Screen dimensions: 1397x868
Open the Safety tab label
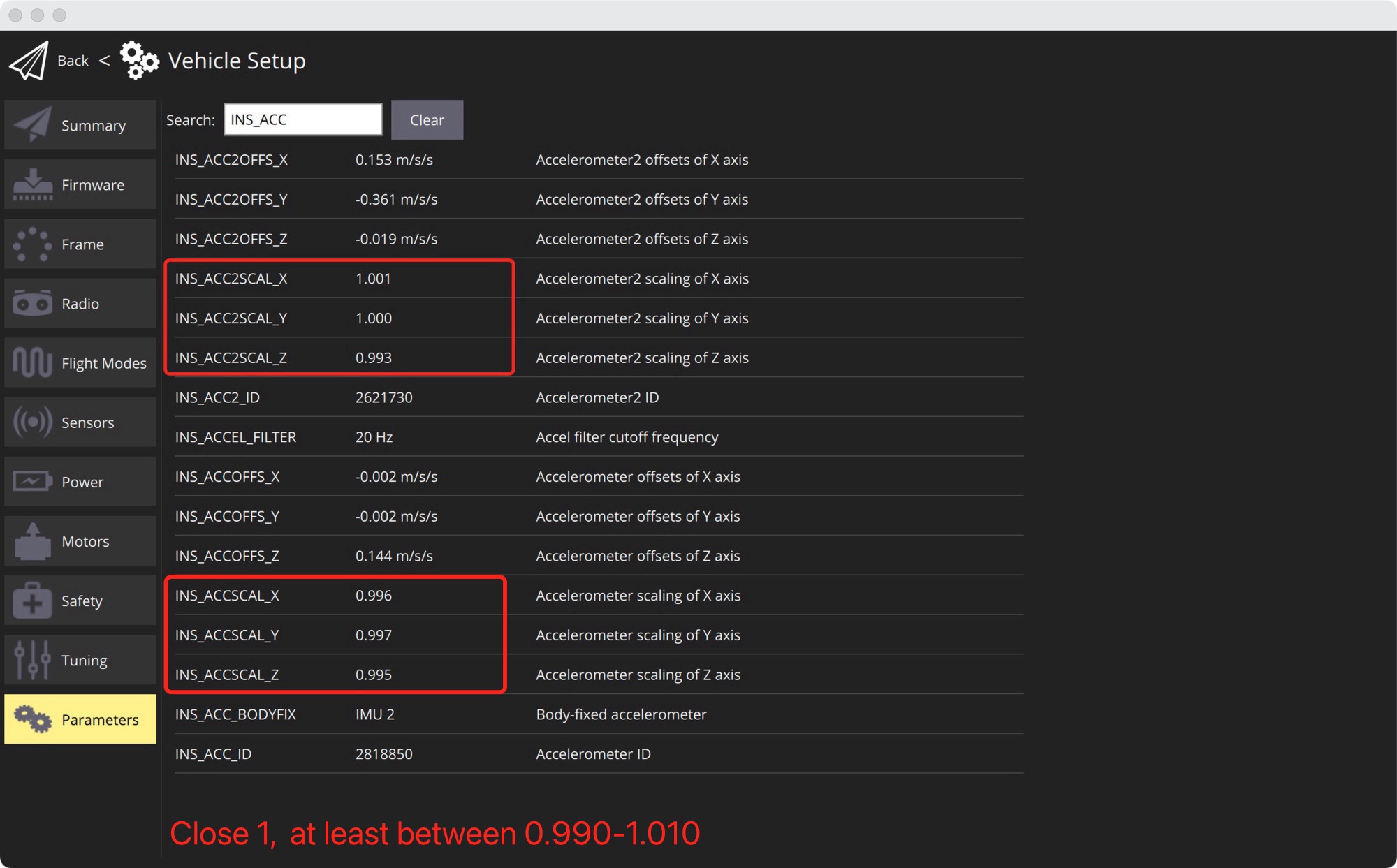point(82,601)
